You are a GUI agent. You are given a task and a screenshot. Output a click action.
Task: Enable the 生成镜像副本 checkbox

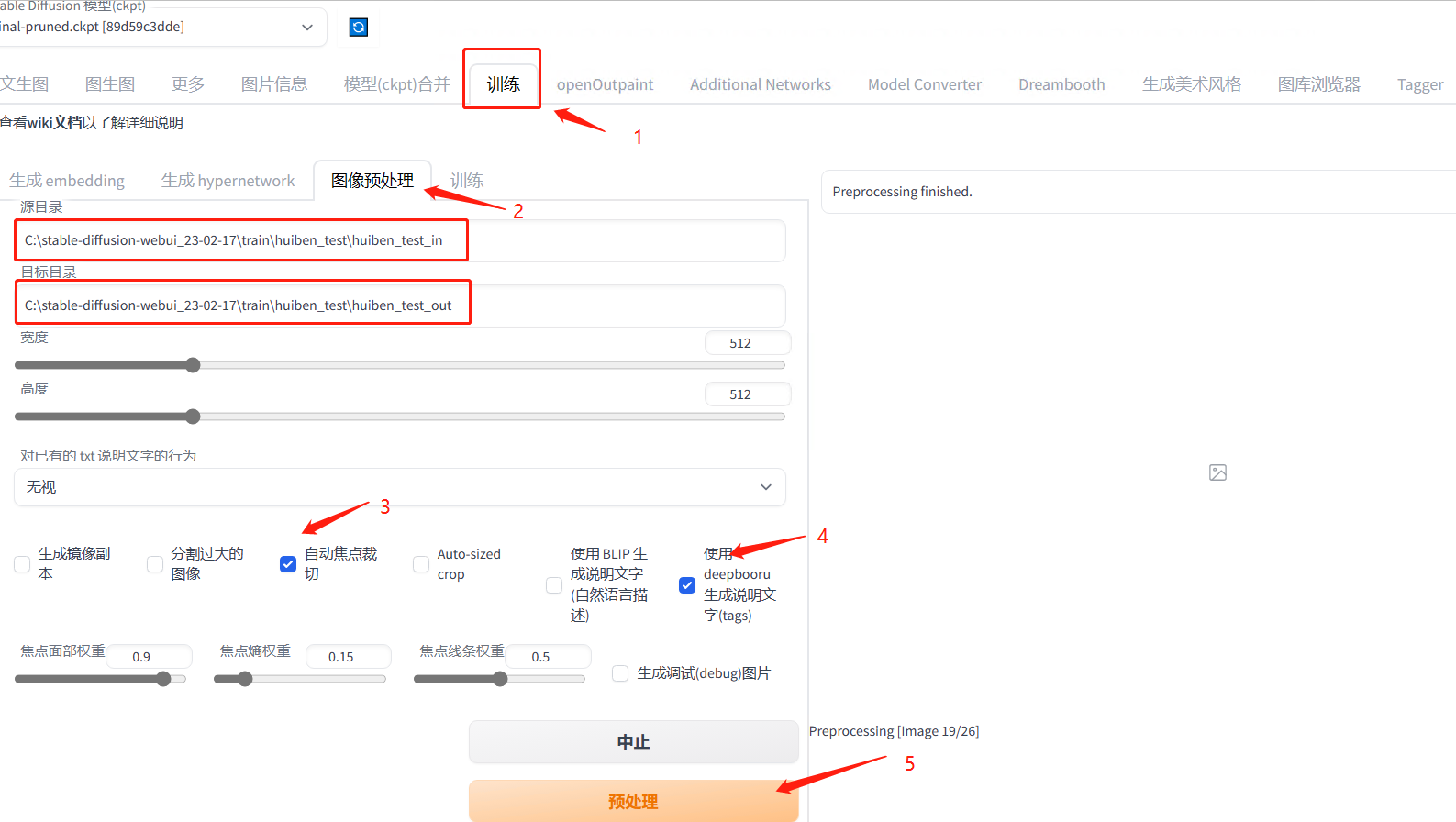pyautogui.click(x=23, y=564)
